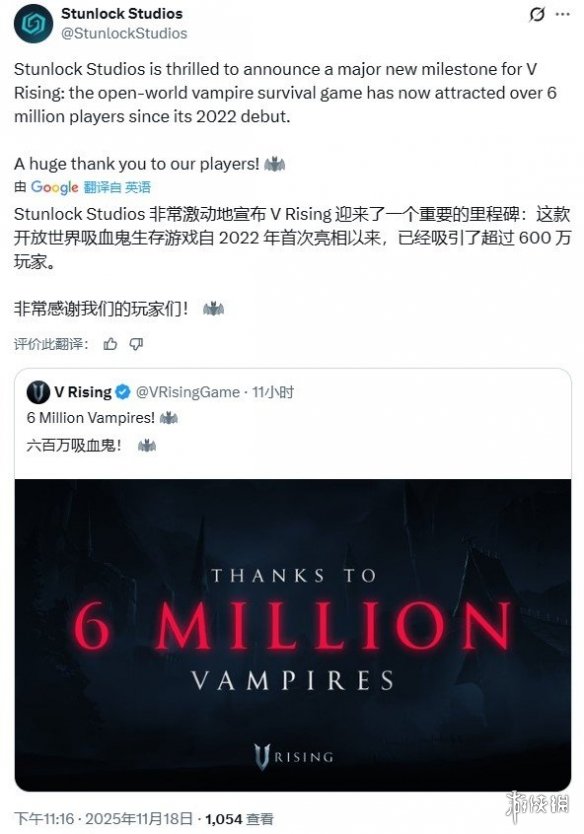The width and height of the screenshot is (584, 834).
Task: Open the quoted tweet text 6 Million Vampires!
Action: tap(90, 418)
